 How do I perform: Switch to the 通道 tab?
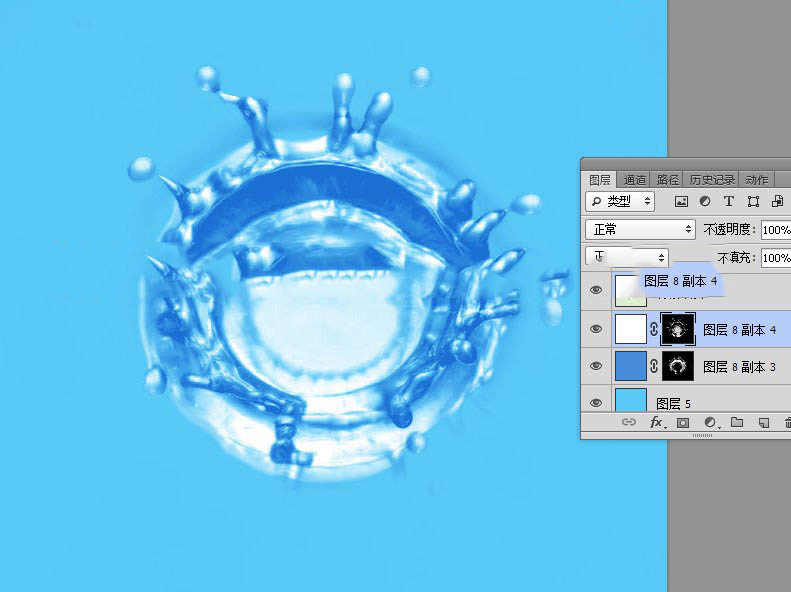[x=635, y=180]
